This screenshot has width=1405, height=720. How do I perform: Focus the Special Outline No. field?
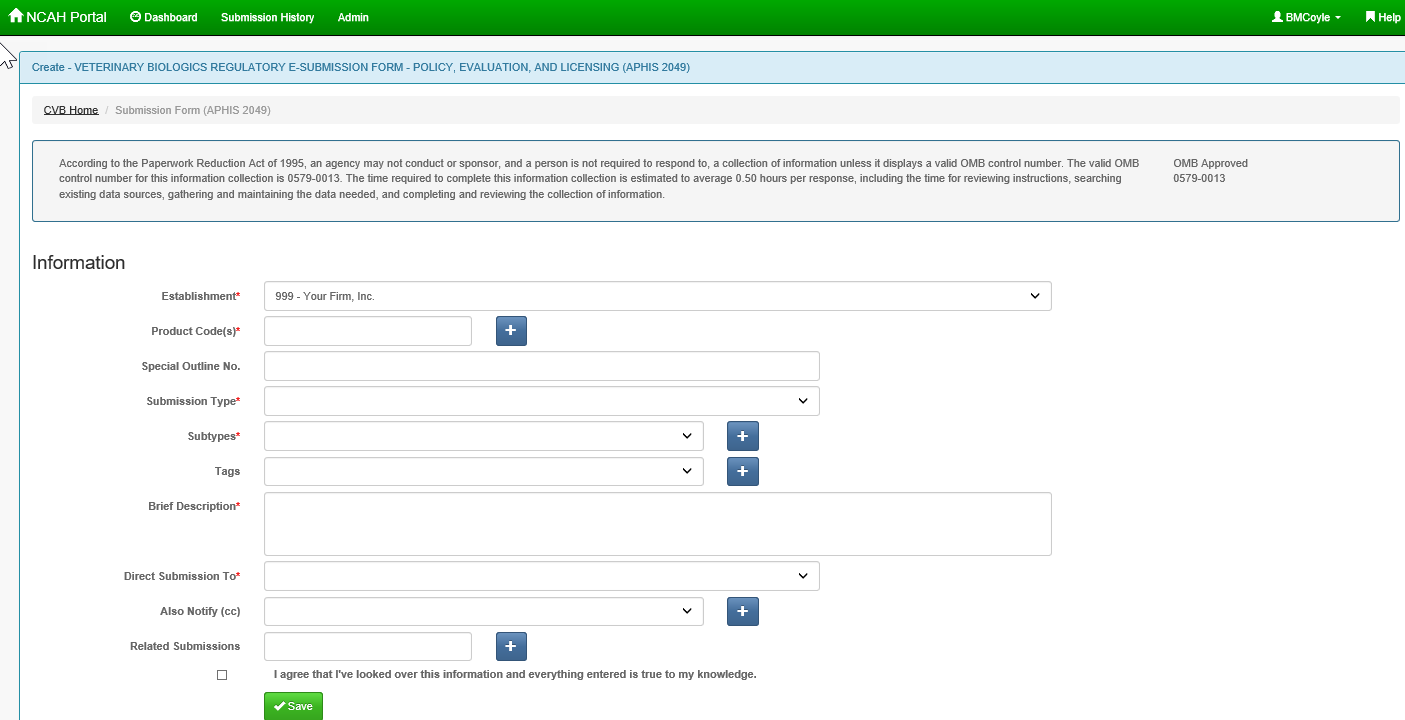coord(541,366)
